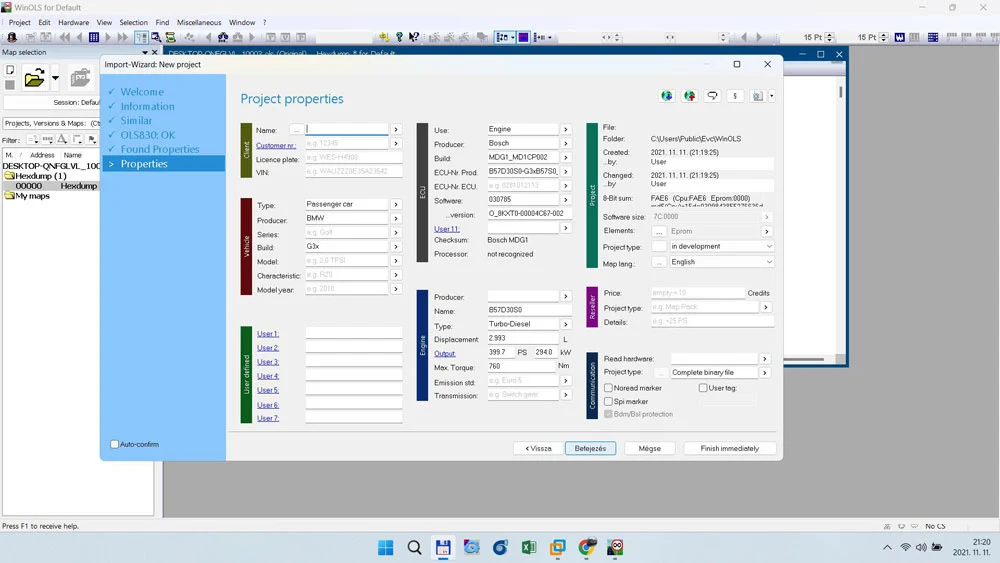Open the Project menu
The width and height of the screenshot is (1000, 563).
pyautogui.click(x=19, y=22)
